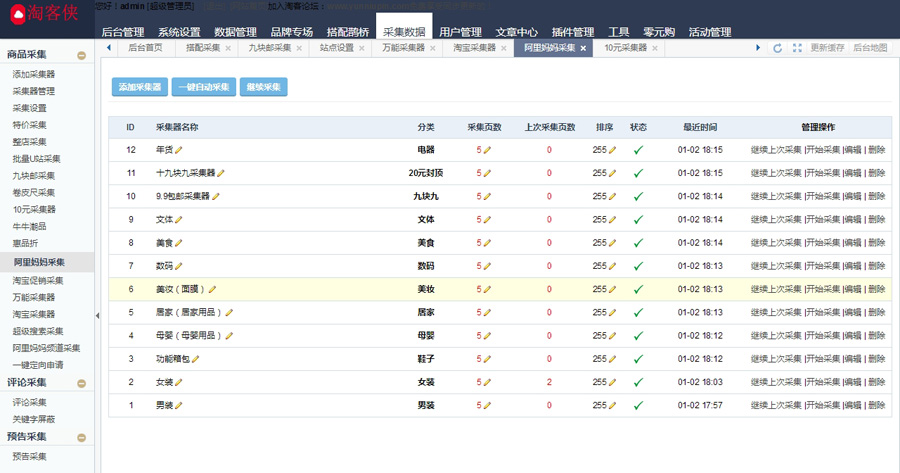The height and width of the screenshot is (473, 900).
Task: Click the sidebar collapse handle arrow
Action: (x=97, y=316)
